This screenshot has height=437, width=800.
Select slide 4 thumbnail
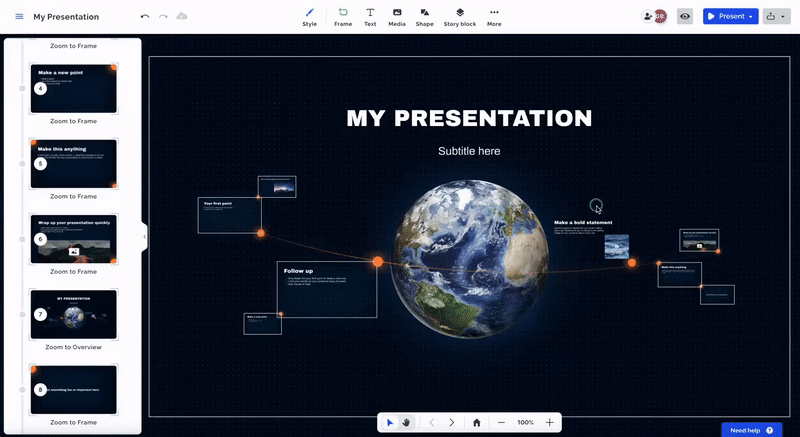pos(73,89)
